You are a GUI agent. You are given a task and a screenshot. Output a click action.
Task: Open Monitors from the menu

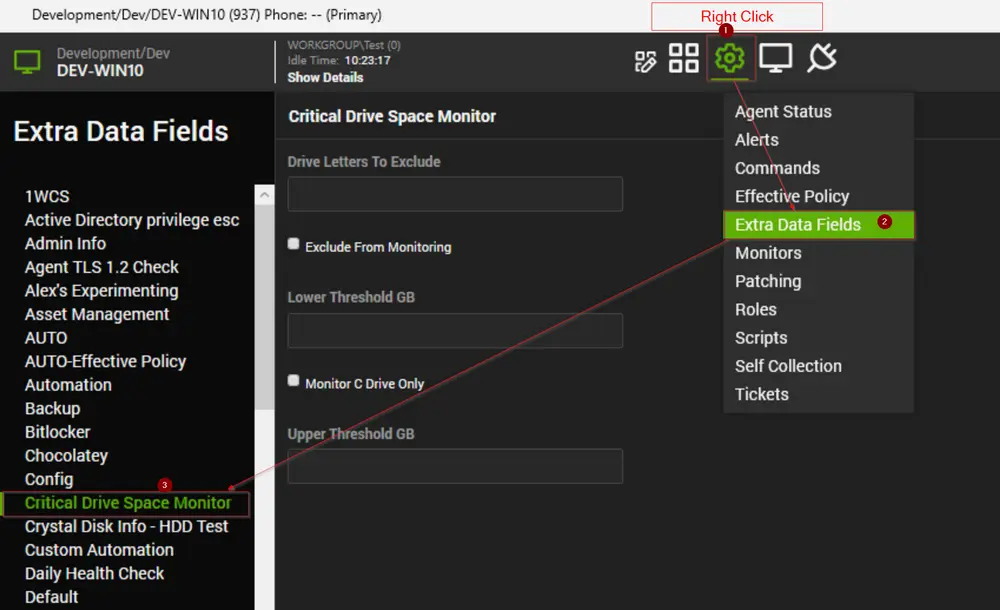(768, 253)
